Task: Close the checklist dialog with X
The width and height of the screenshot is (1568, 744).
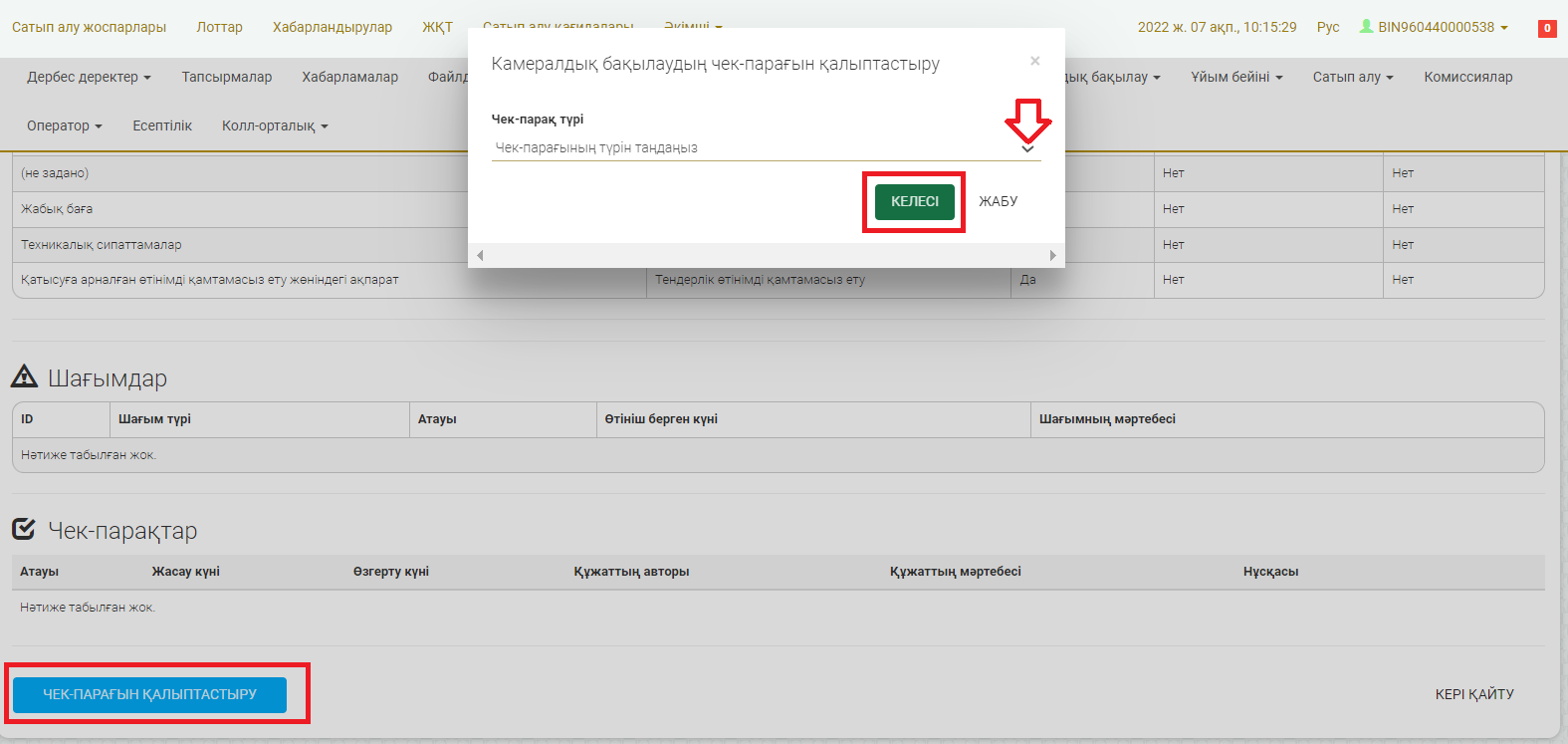Action: click(1034, 62)
